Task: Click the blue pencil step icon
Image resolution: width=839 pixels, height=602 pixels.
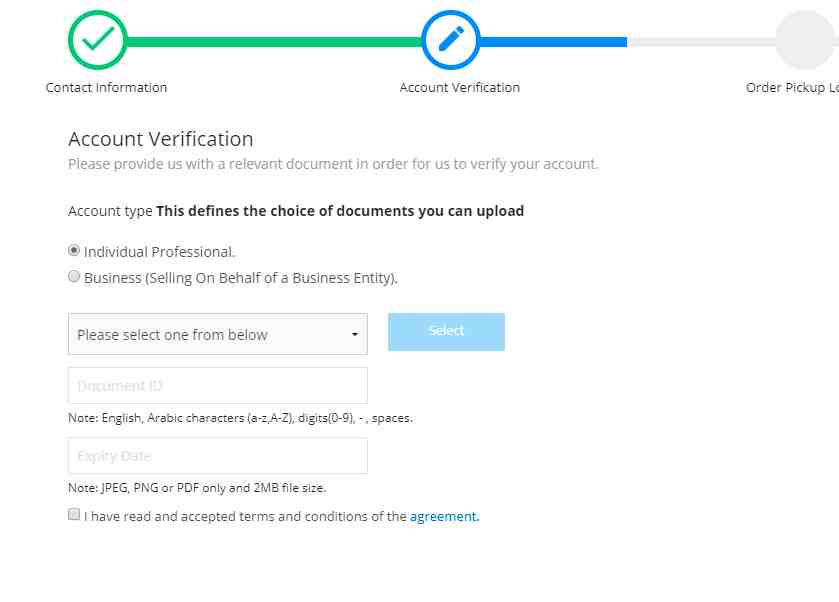Action: [x=451, y=39]
